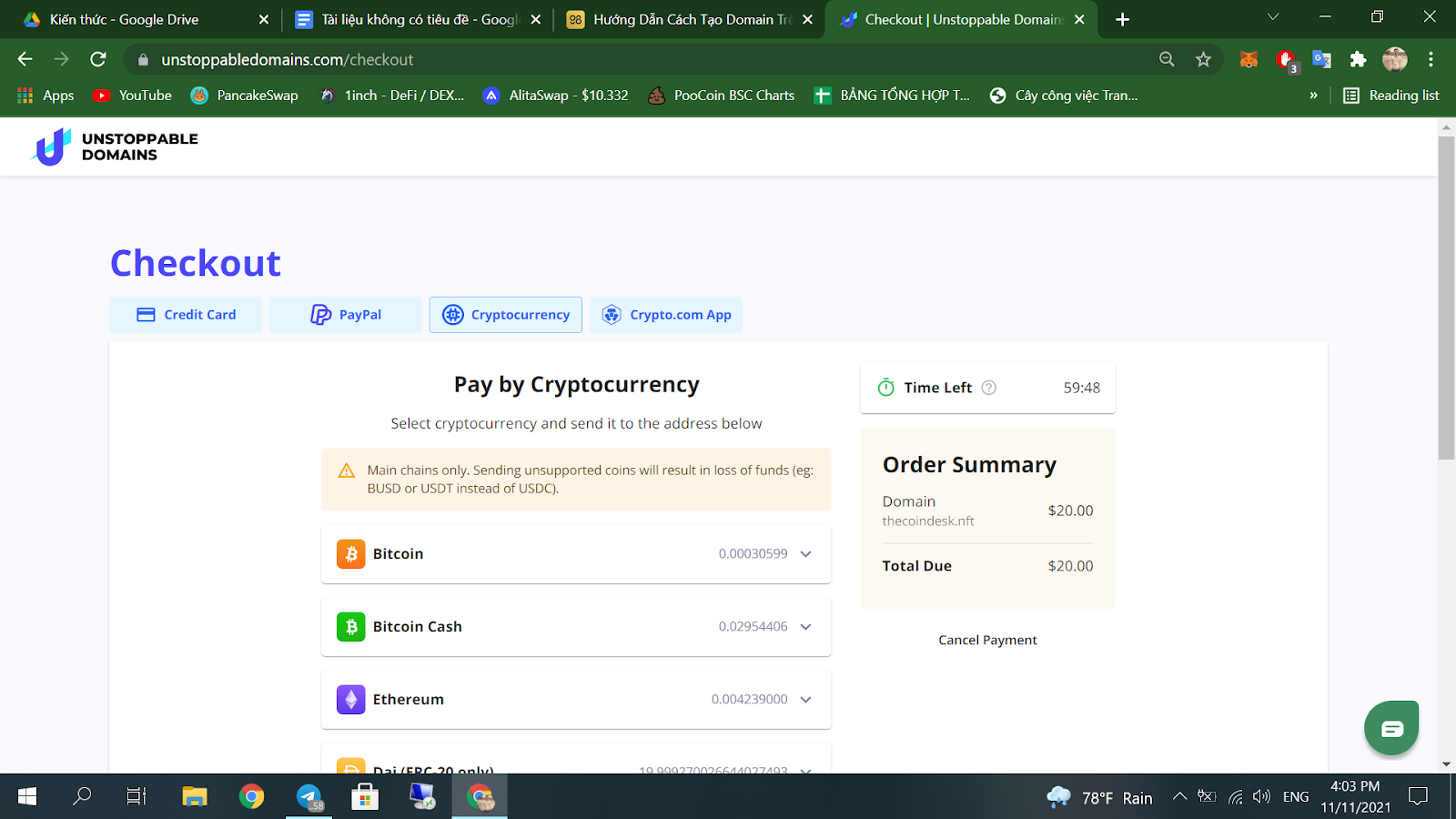The height and width of the screenshot is (819, 1456).
Task: Select the Cryptocurrency payment tab
Action: click(x=506, y=315)
